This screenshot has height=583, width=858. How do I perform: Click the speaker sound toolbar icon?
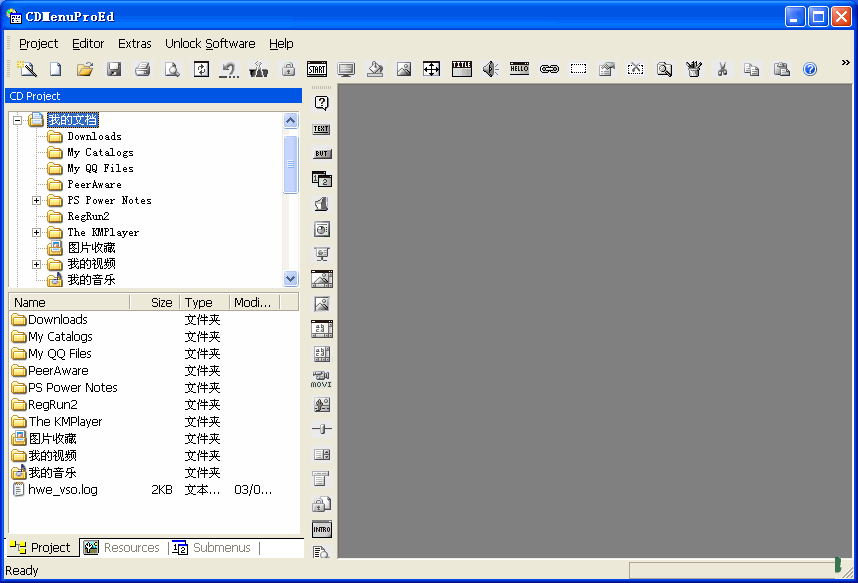point(490,69)
